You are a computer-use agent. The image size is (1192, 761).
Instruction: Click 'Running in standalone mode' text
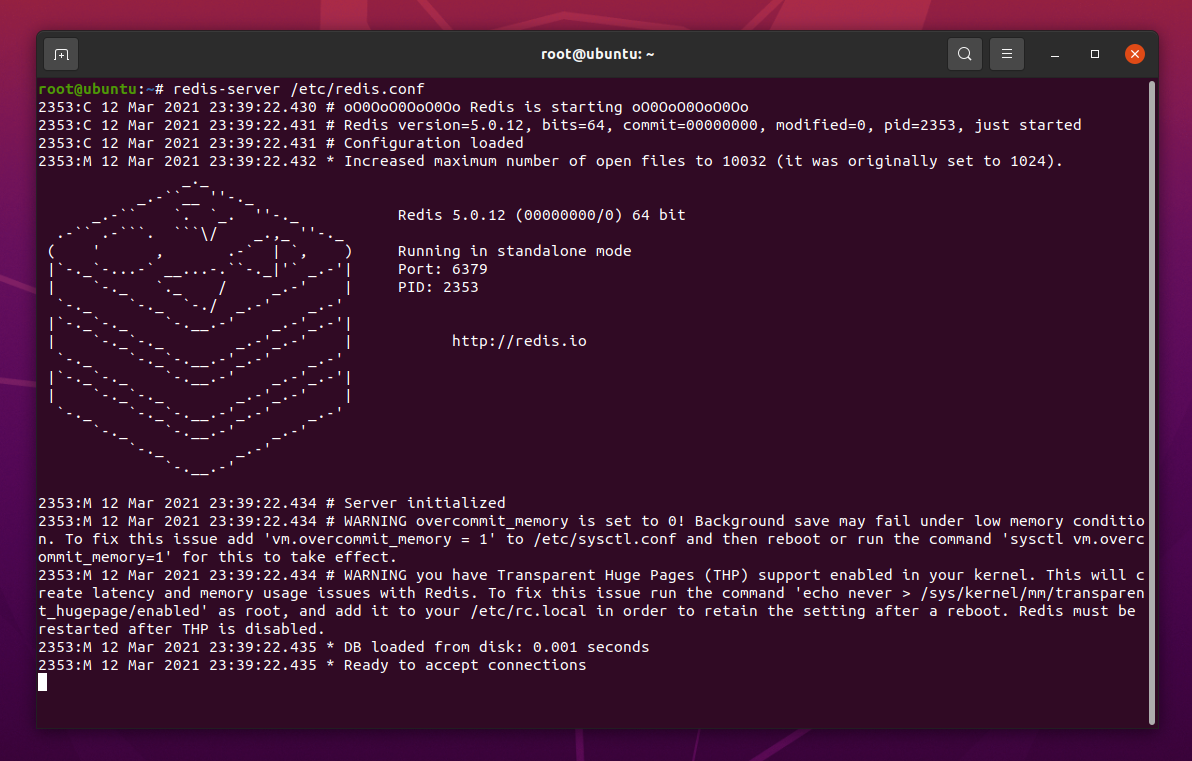(515, 251)
